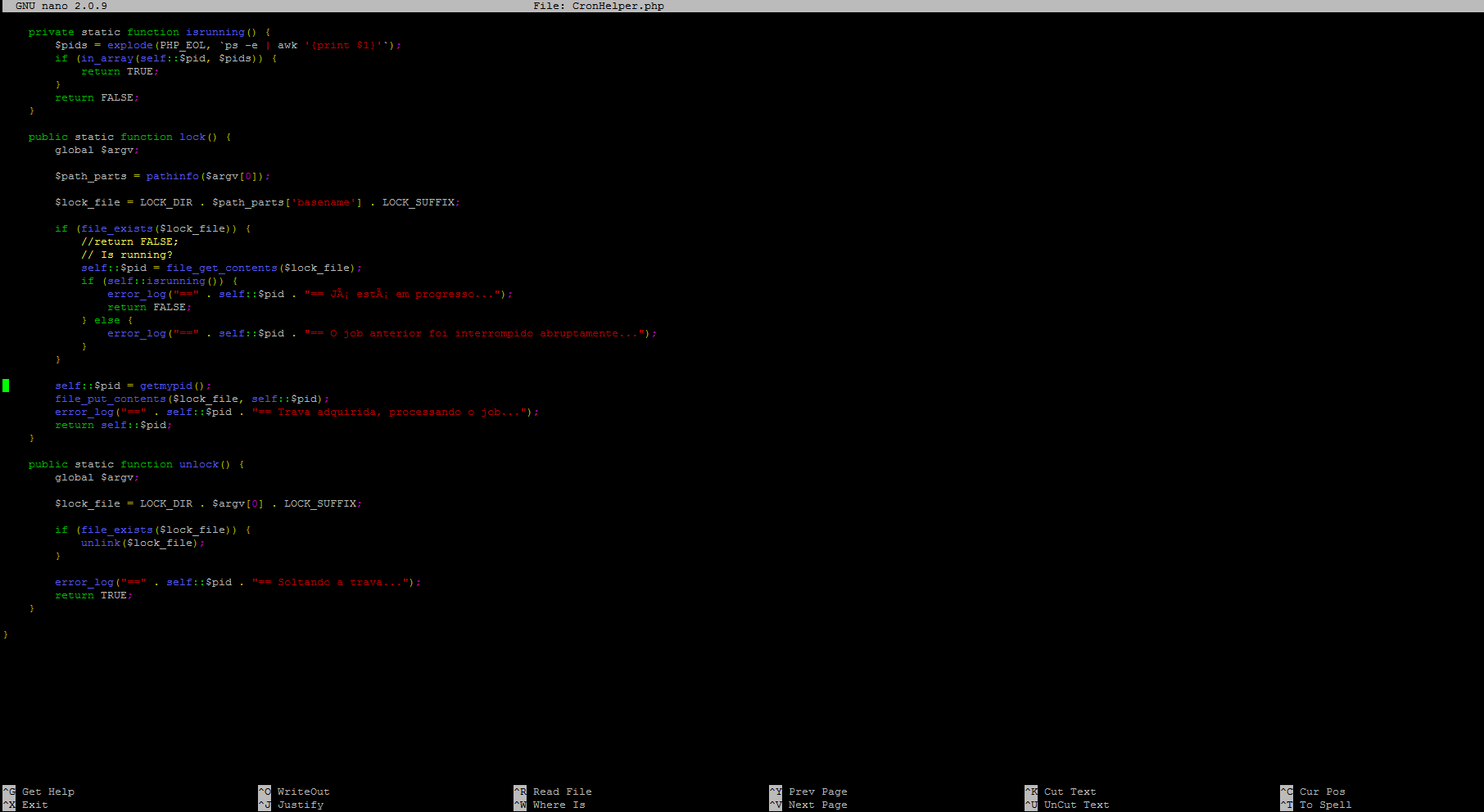Click the ^Y Prev Page shortcut
The image size is (1484, 812).
coord(808,792)
